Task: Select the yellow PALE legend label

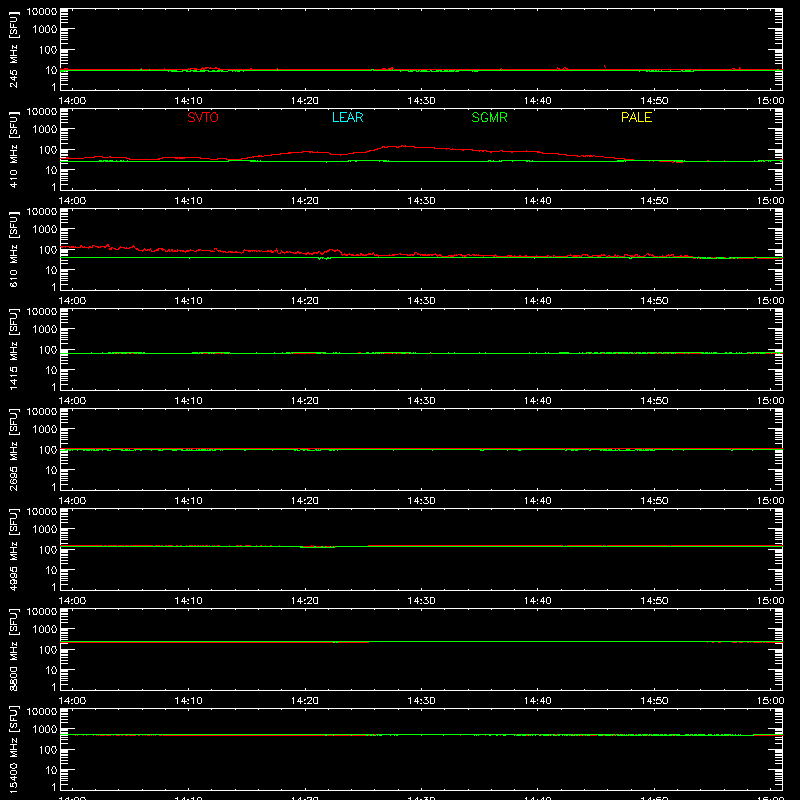Action: pyautogui.click(x=636, y=117)
